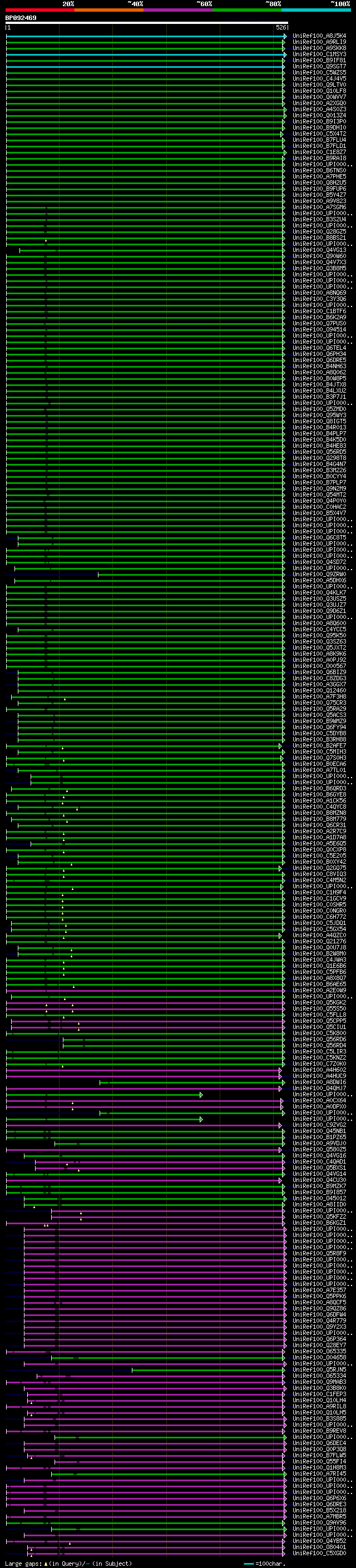The width and height of the screenshot is (356, 1568).
Task: Select label UniRef100_Q75CR3
Action: [x=319, y=703]
